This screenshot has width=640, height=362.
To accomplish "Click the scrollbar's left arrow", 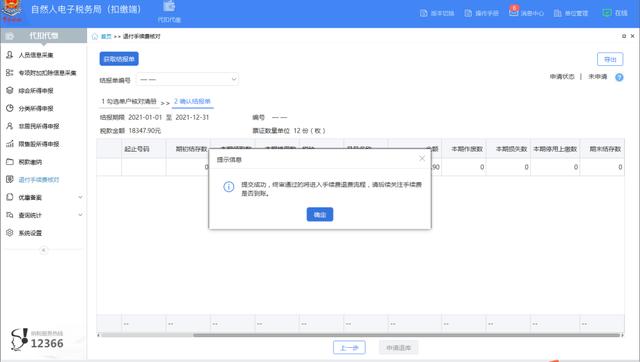I will [x=98, y=335].
